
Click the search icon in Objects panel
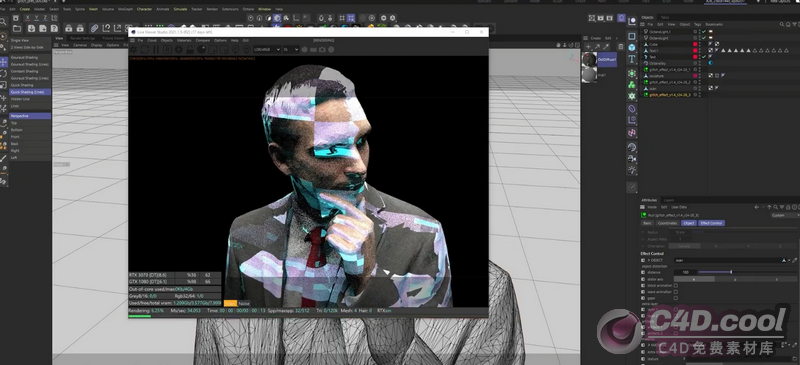pos(782,24)
